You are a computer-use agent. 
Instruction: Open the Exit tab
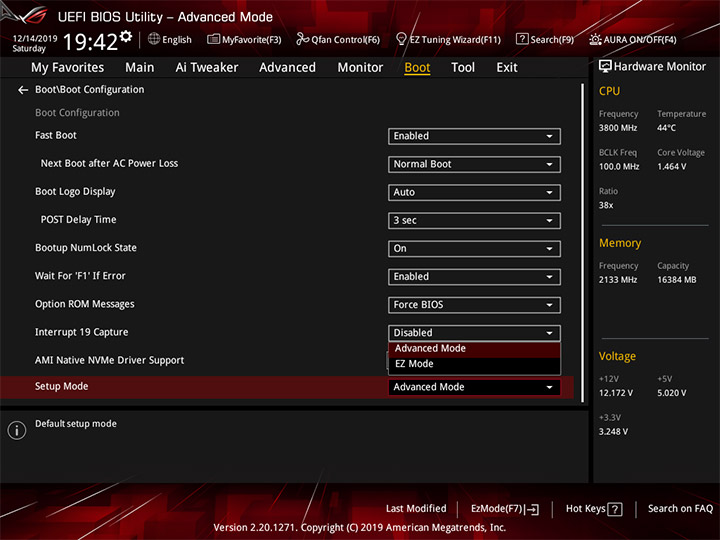[x=507, y=68]
